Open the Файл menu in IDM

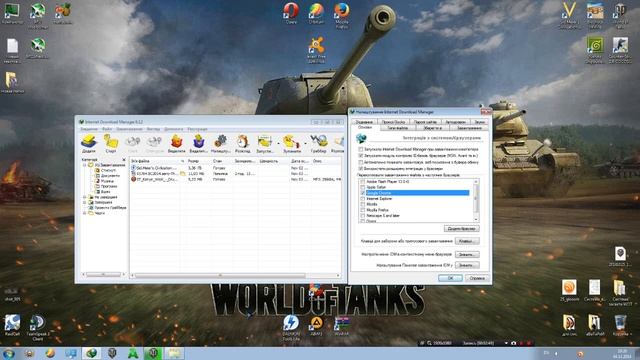point(107,129)
